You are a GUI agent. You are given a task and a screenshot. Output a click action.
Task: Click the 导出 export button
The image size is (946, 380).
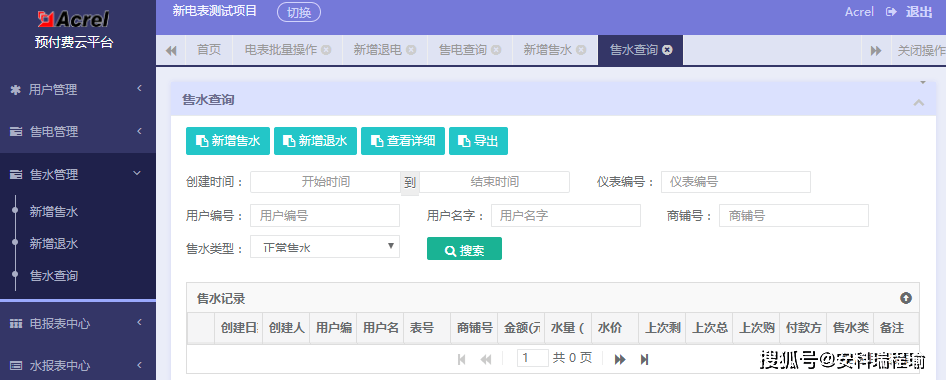click(x=478, y=141)
